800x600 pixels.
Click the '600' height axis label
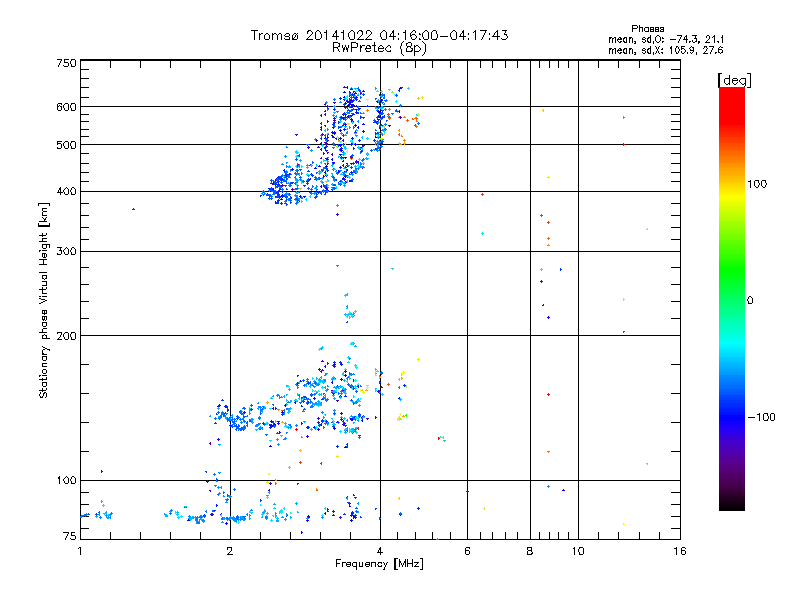pos(66,107)
